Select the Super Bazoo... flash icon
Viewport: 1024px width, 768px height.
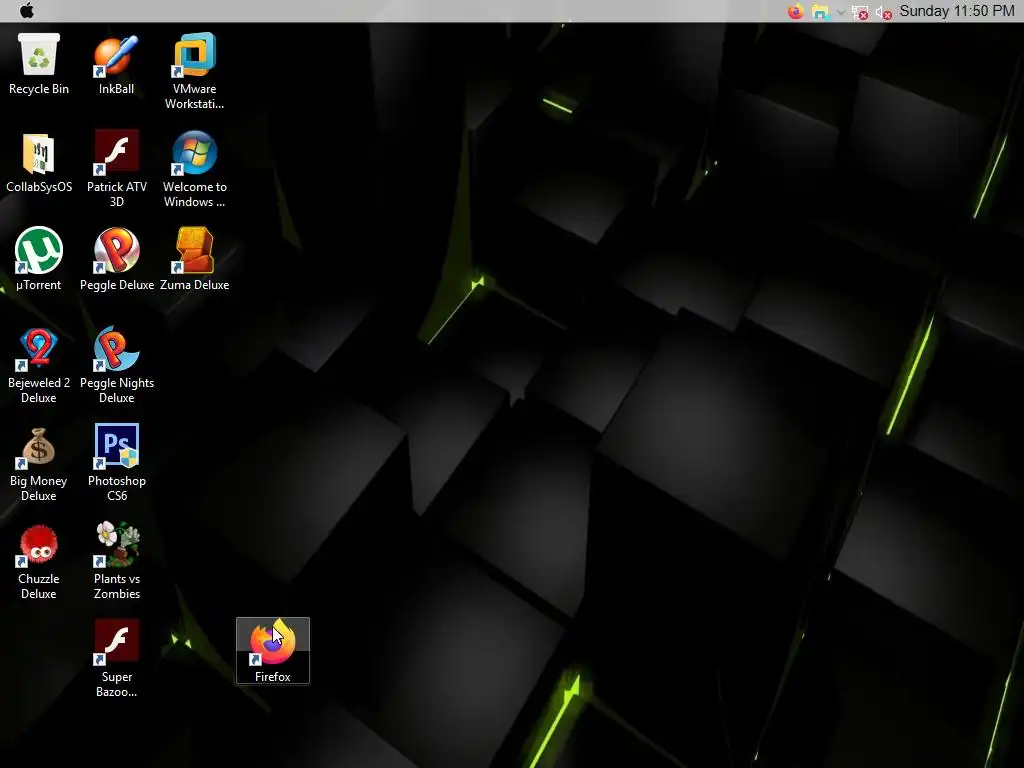(117, 658)
